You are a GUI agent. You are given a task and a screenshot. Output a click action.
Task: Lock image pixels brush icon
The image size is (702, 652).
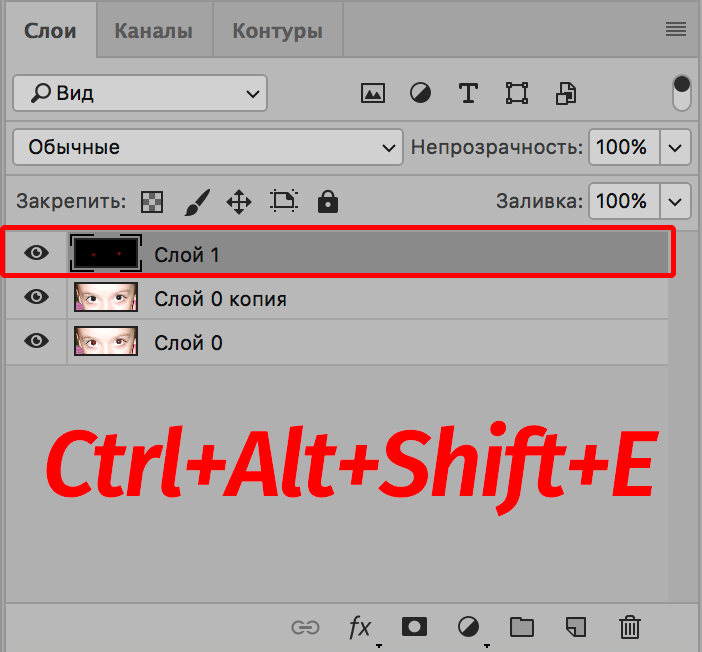(x=197, y=202)
